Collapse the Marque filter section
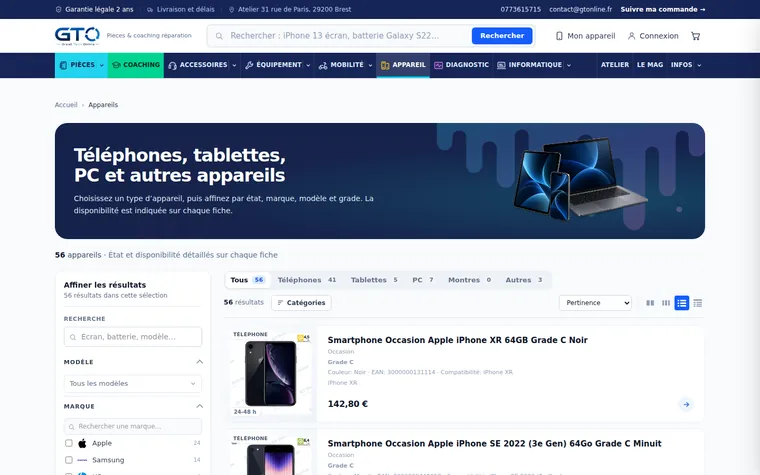 pyautogui.click(x=199, y=406)
